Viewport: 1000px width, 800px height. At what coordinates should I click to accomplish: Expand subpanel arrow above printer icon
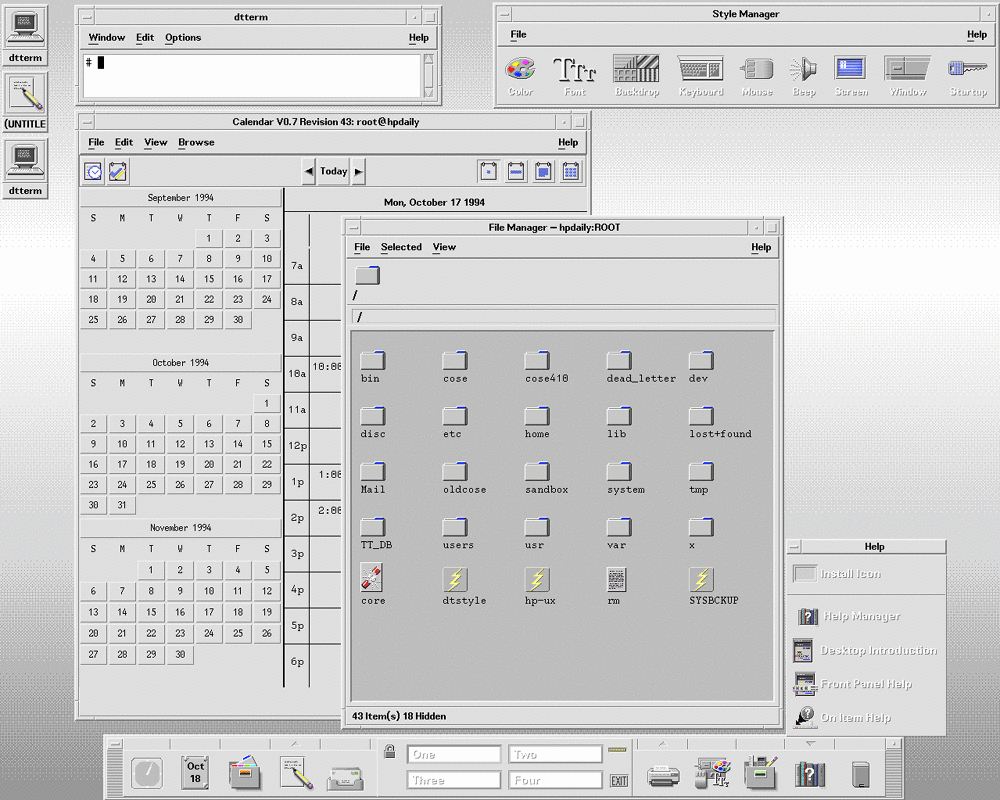tap(663, 744)
